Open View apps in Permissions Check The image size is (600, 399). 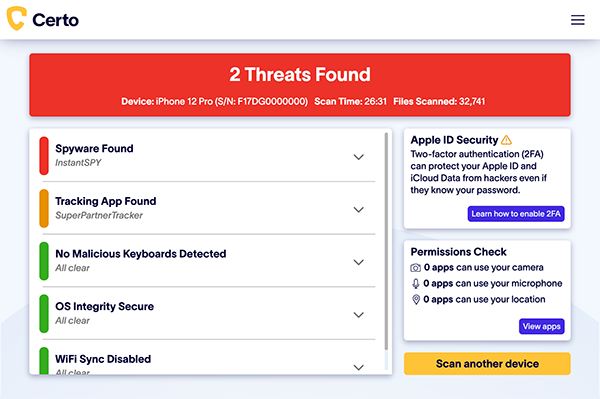[541, 326]
